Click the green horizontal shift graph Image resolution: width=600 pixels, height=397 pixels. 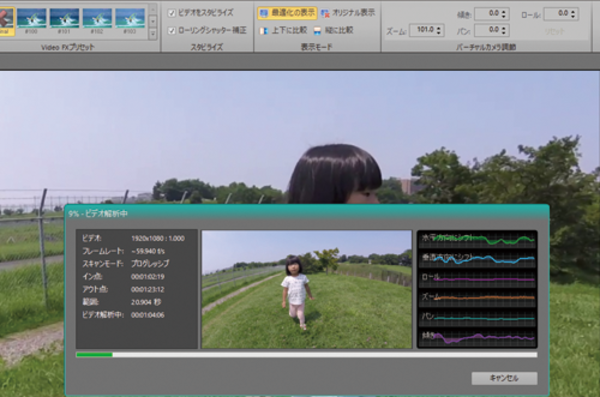click(477, 240)
